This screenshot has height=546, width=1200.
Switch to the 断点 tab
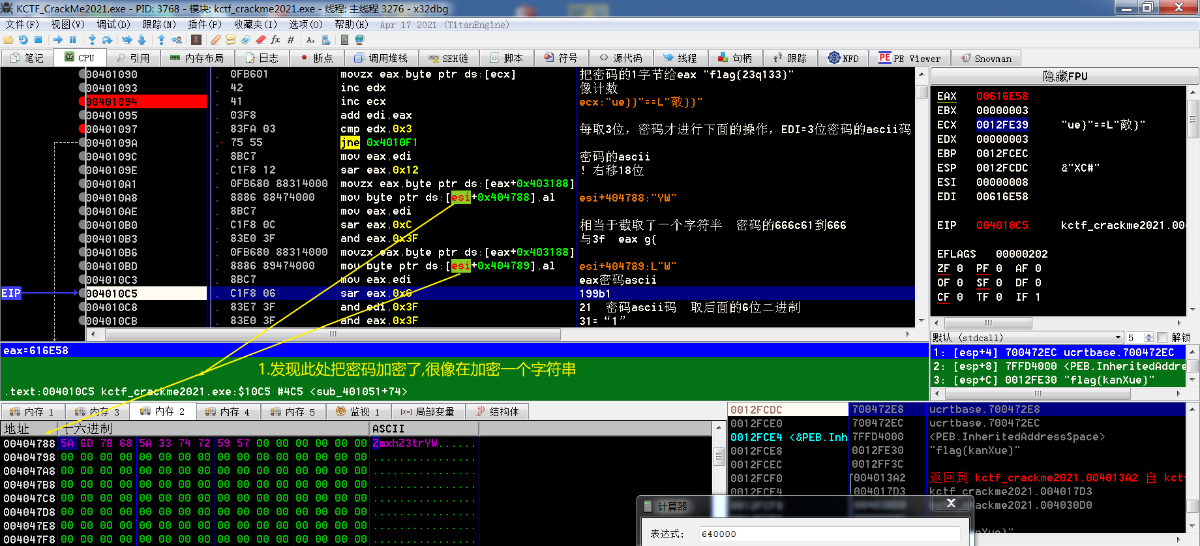[x=316, y=58]
